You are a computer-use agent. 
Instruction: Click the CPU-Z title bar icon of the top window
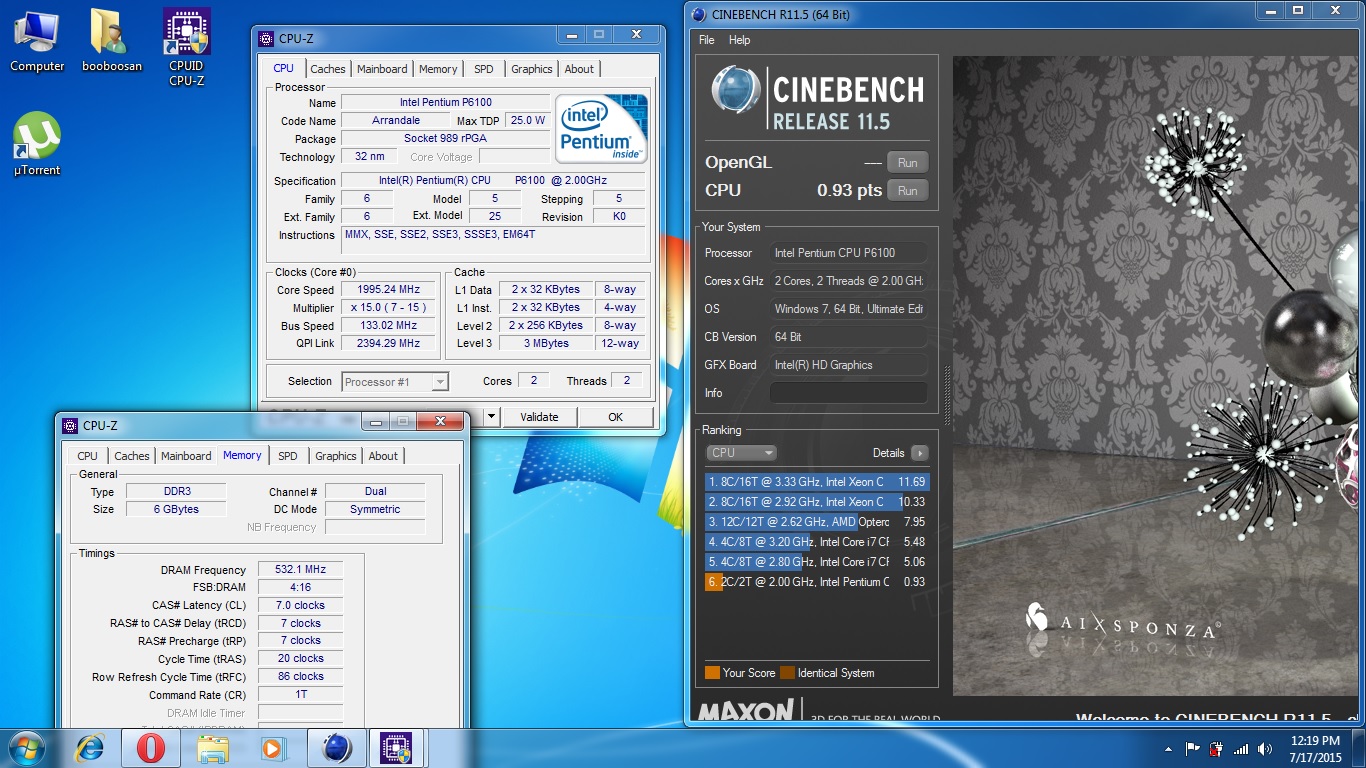[x=266, y=39]
